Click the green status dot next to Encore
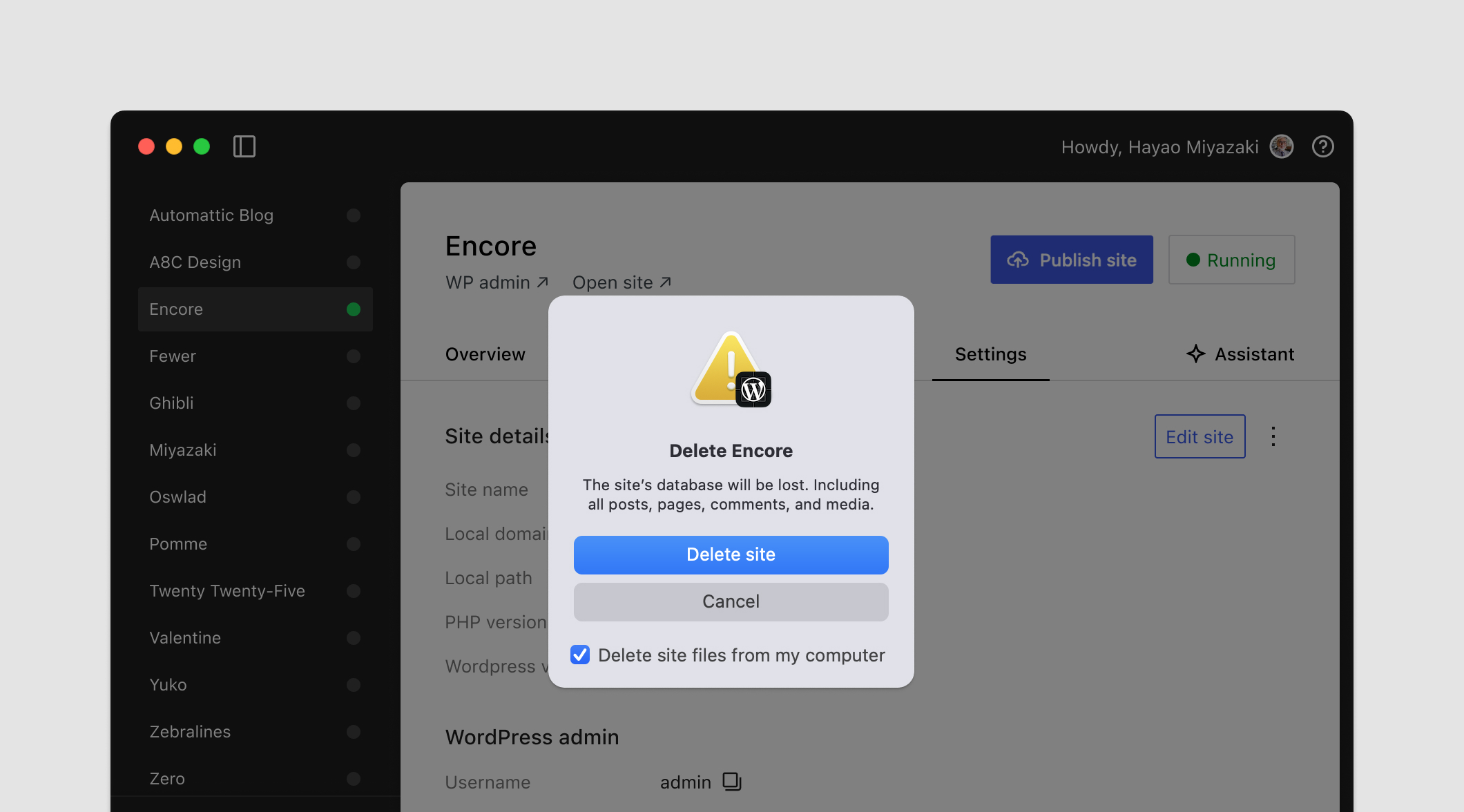Image resolution: width=1464 pixels, height=812 pixels. click(x=354, y=309)
